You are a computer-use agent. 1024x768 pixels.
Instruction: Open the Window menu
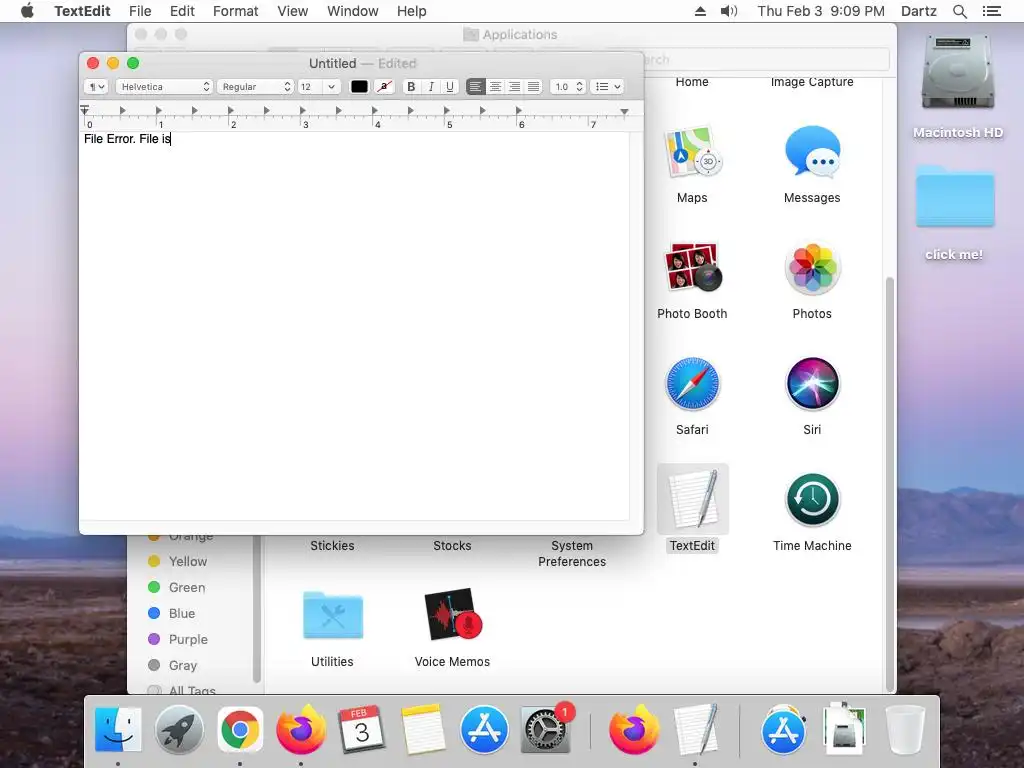[x=353, y=11]
